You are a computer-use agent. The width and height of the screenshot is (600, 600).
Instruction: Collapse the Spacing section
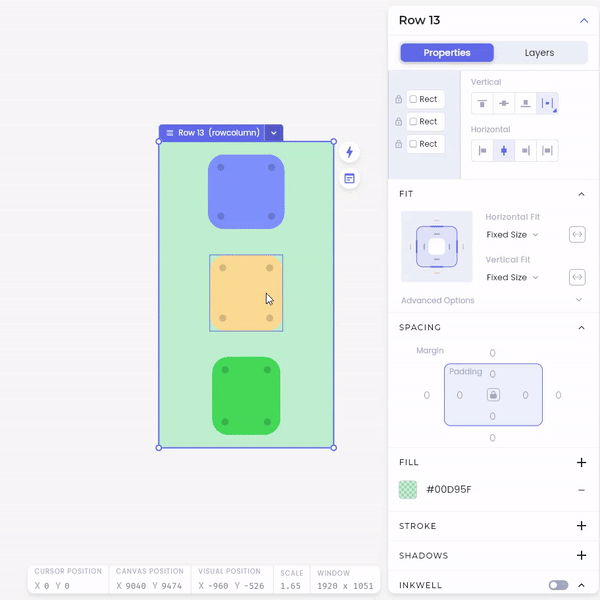pos(581,327)
